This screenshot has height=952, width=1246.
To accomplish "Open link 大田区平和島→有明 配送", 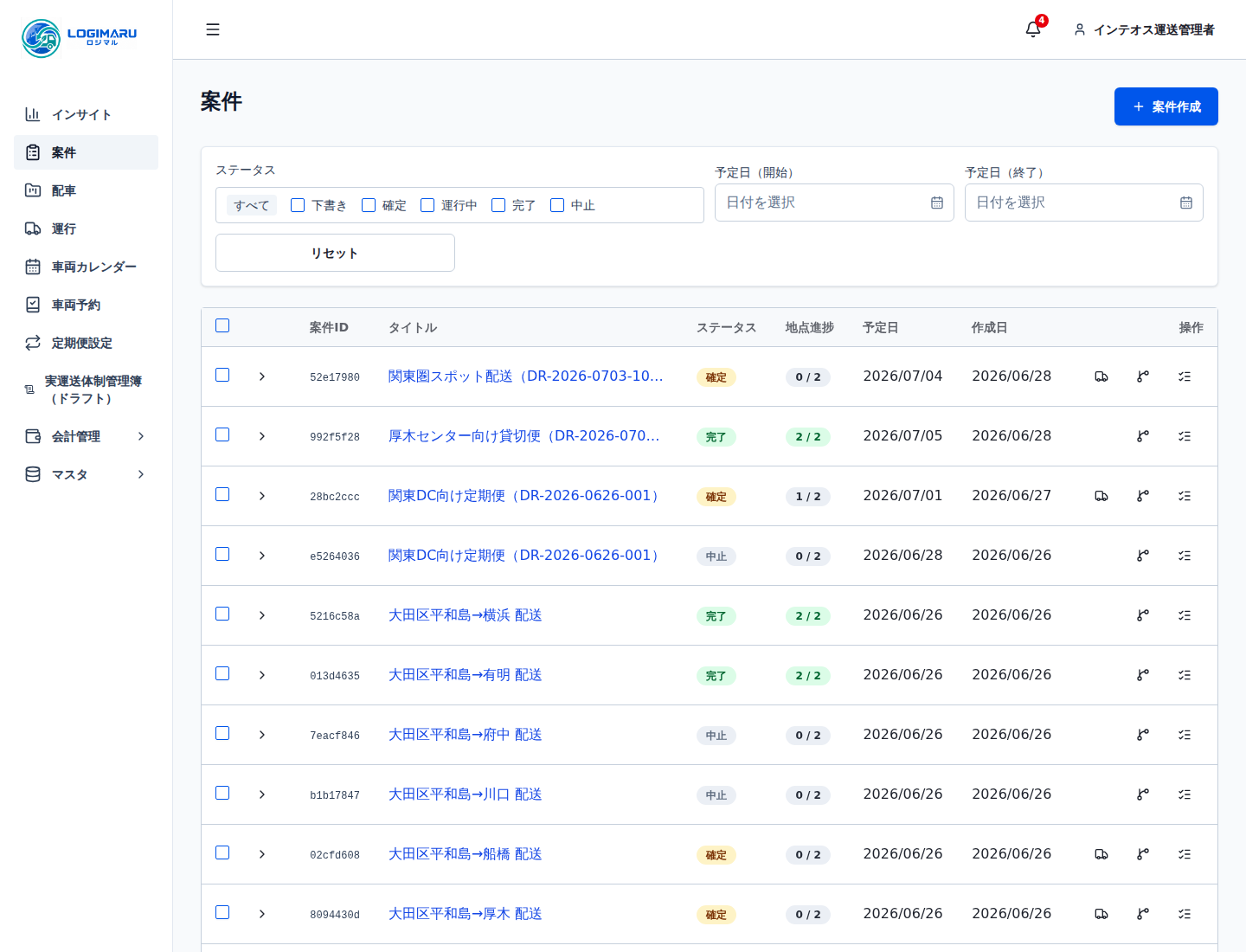I will pos(465,675).
